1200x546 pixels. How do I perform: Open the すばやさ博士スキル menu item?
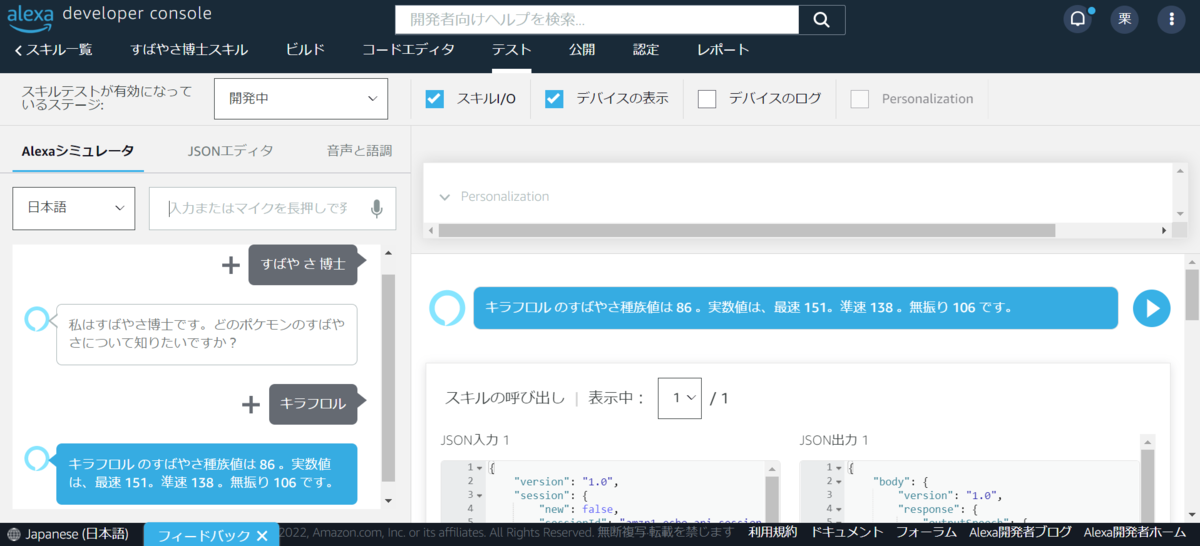[x=189, y=50]
